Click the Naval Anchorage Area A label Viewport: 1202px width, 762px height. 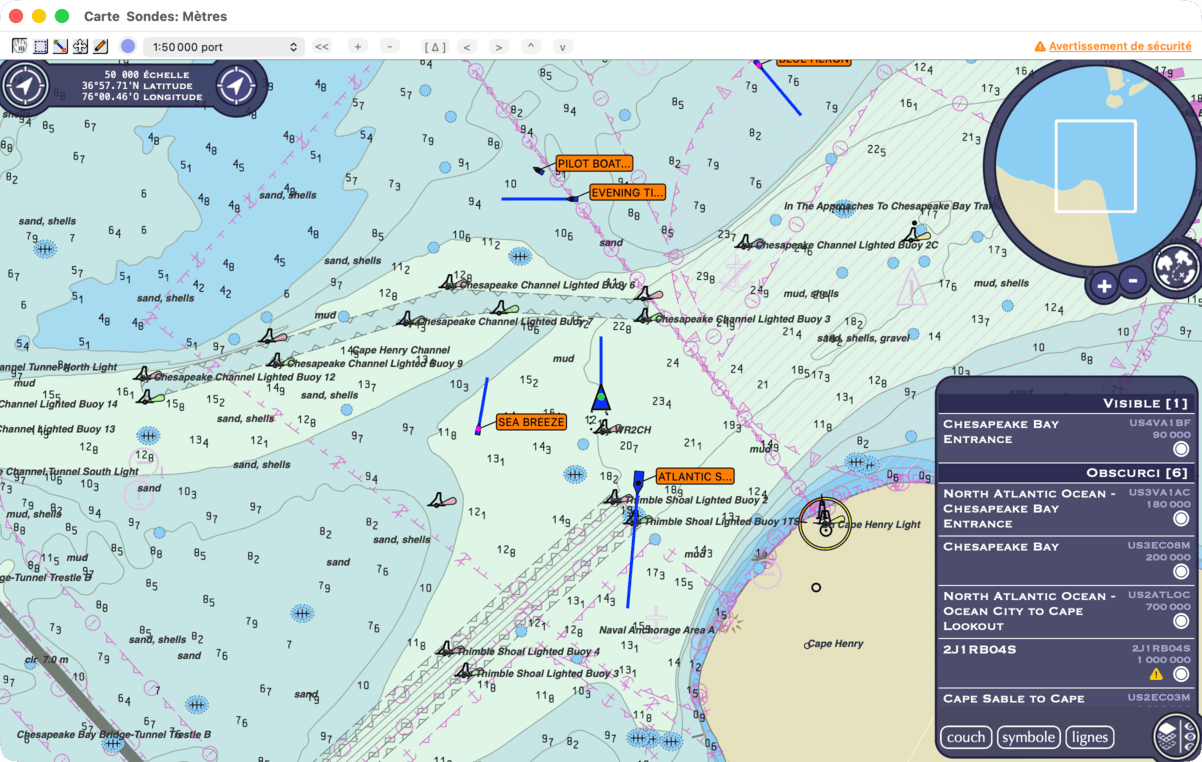click(x=656, y=630)
